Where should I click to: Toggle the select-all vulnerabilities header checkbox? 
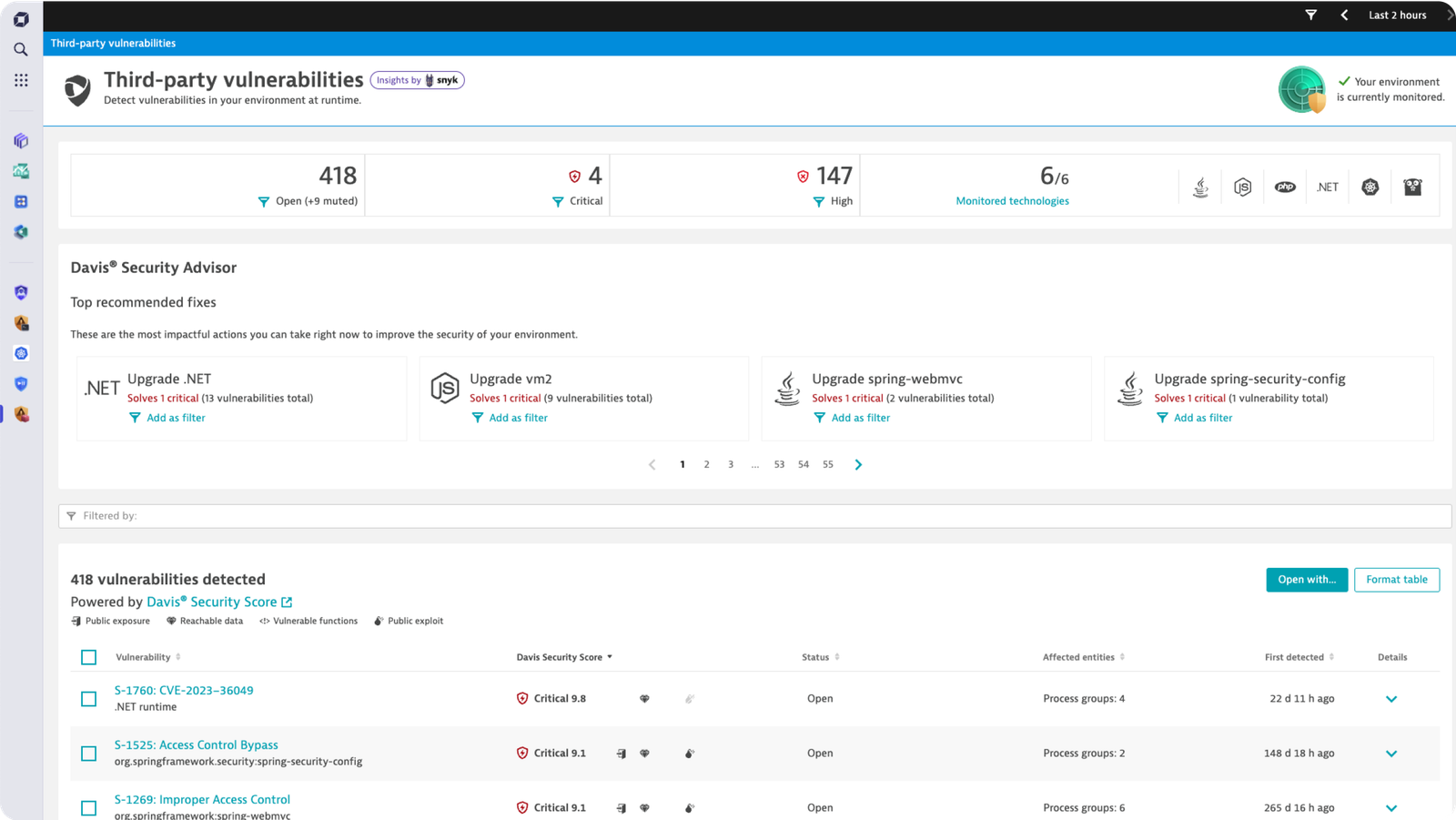pos(88,657)
